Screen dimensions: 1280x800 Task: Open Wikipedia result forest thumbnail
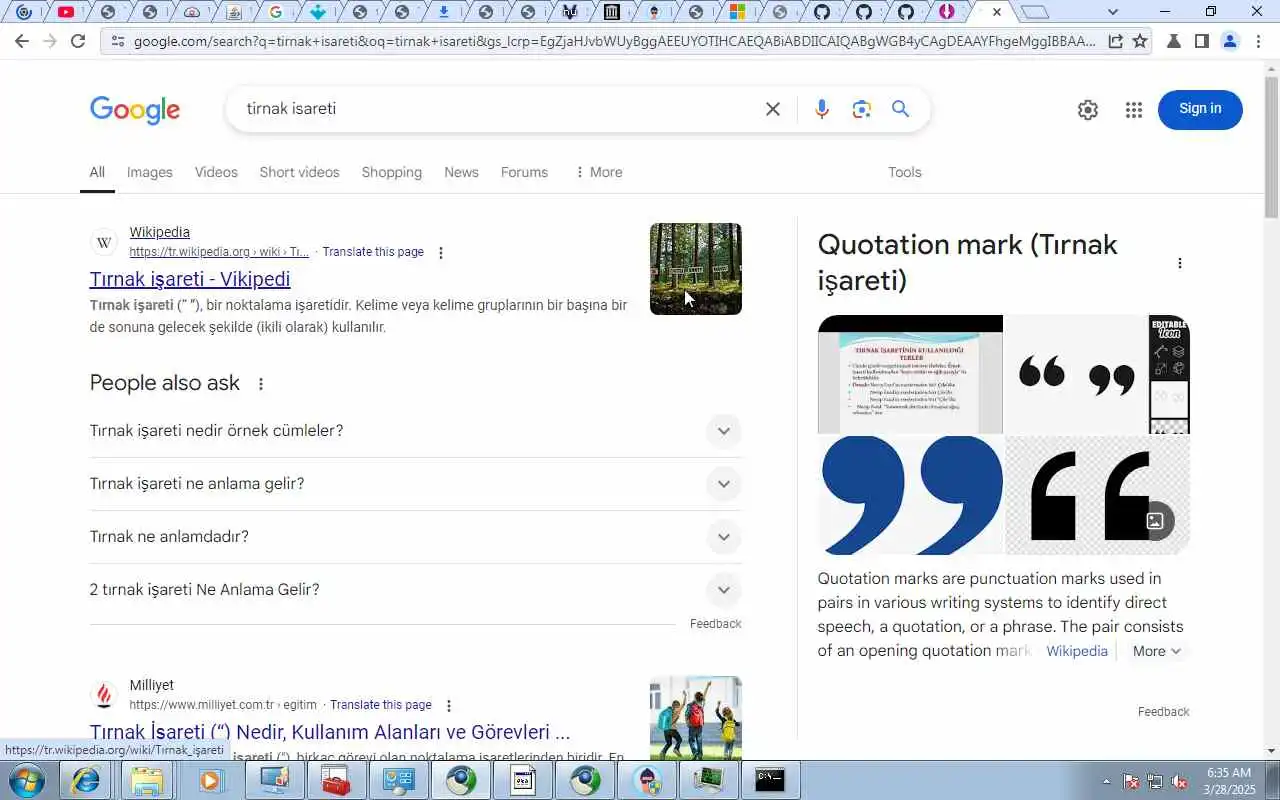tap(696, 269)
